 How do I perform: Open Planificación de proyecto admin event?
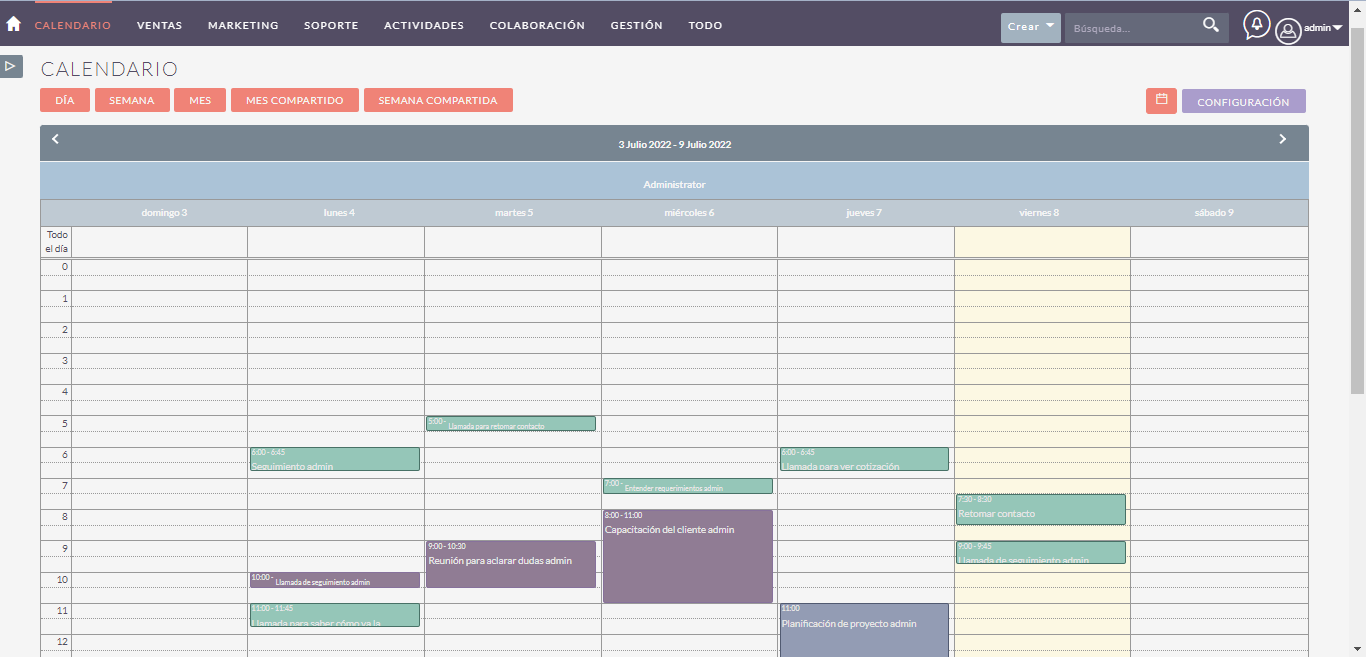(x=863, y=630)
